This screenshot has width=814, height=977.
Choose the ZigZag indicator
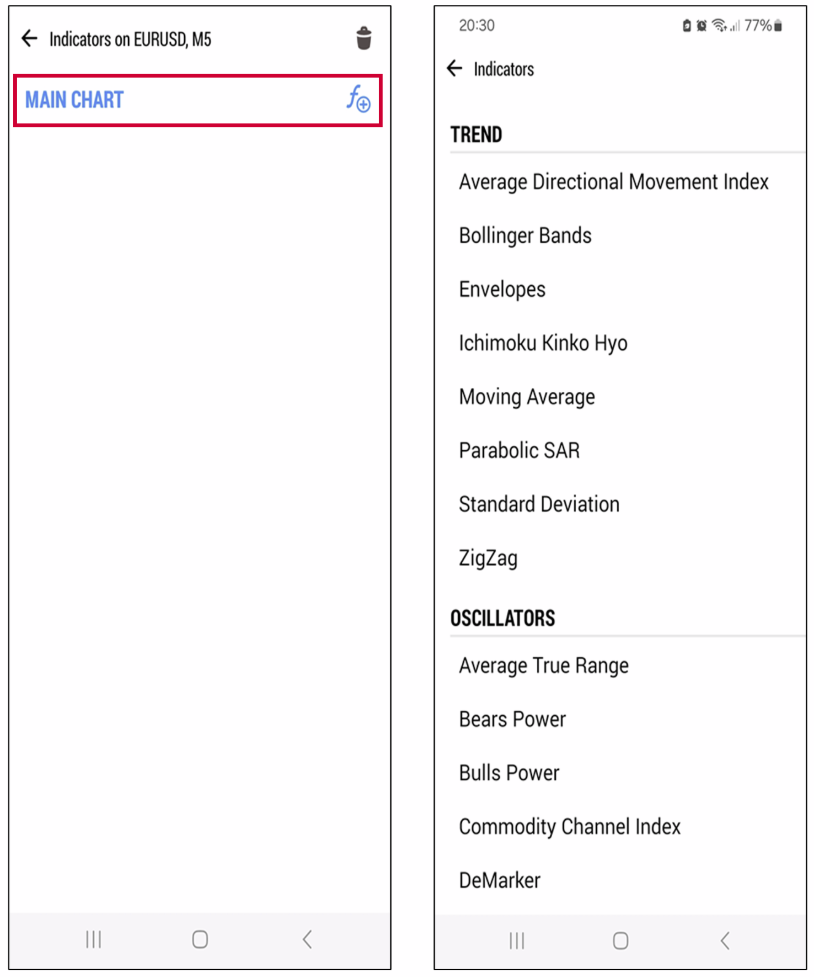click(488, 558)
